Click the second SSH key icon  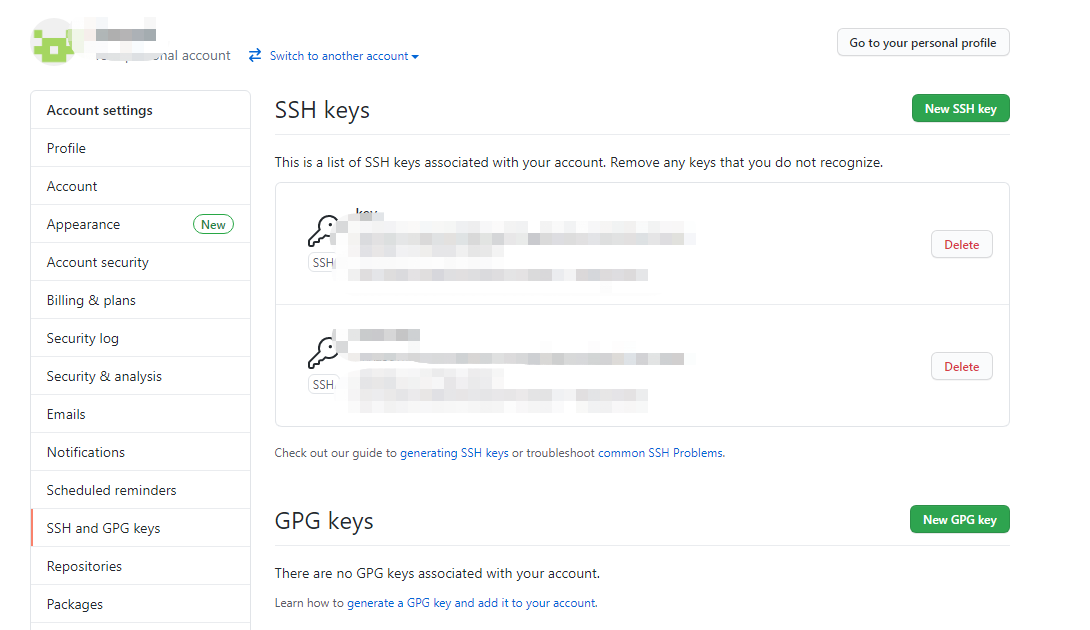322,352
